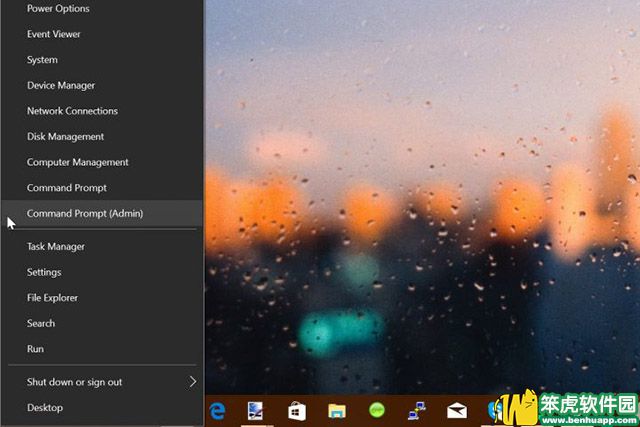Launch Command Prompt (Admin)
640x427 pixels.
(x=85, y=214)
